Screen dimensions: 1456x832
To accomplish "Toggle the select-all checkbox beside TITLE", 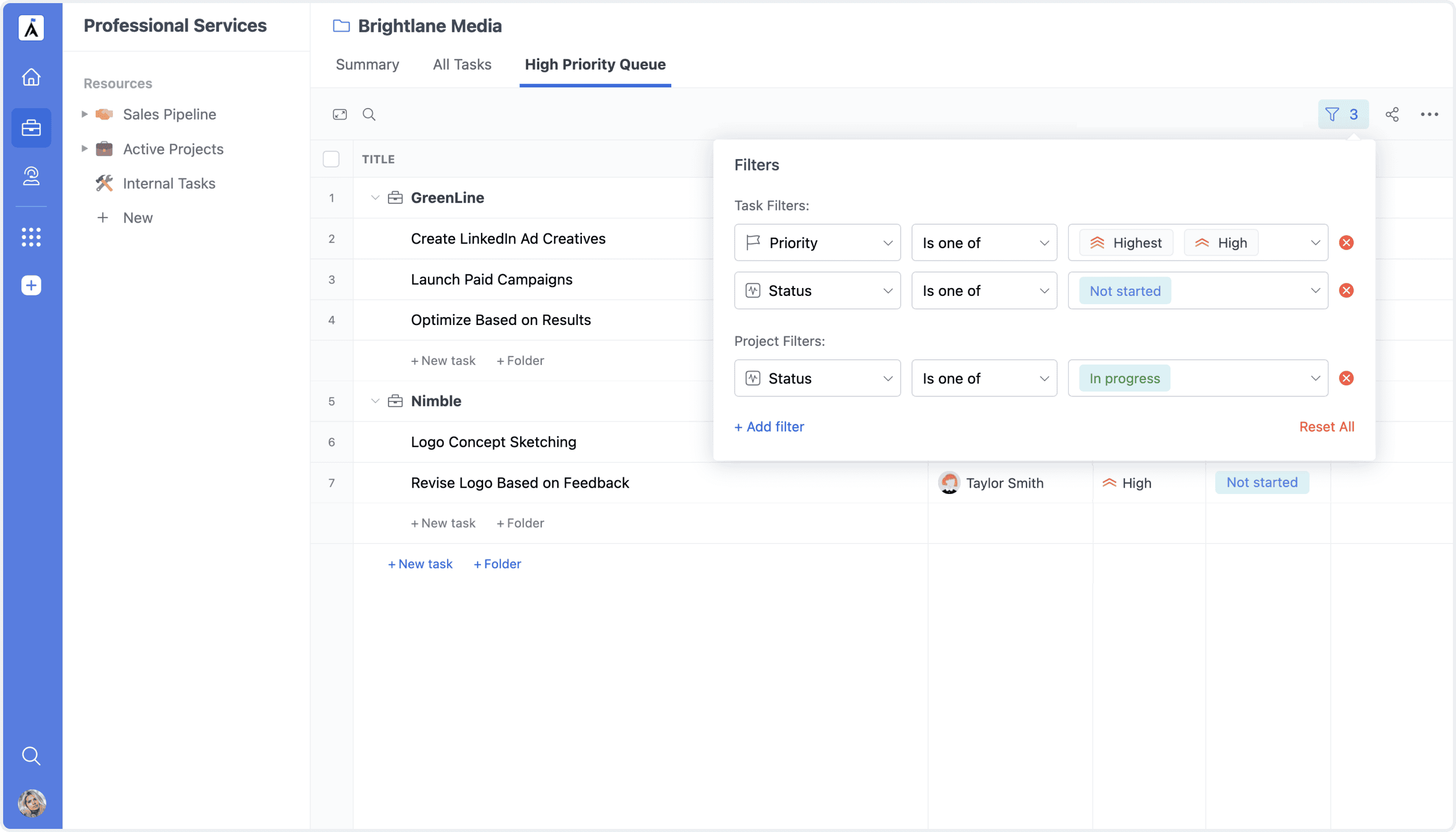I will (x=331, y=159).
